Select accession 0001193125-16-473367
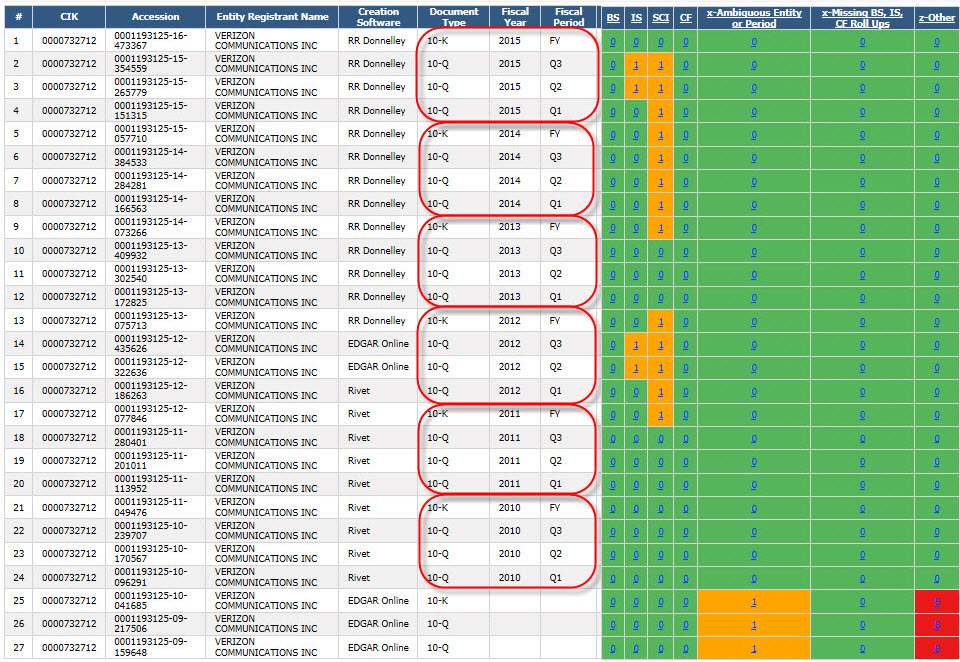 [x=151, y=40]
